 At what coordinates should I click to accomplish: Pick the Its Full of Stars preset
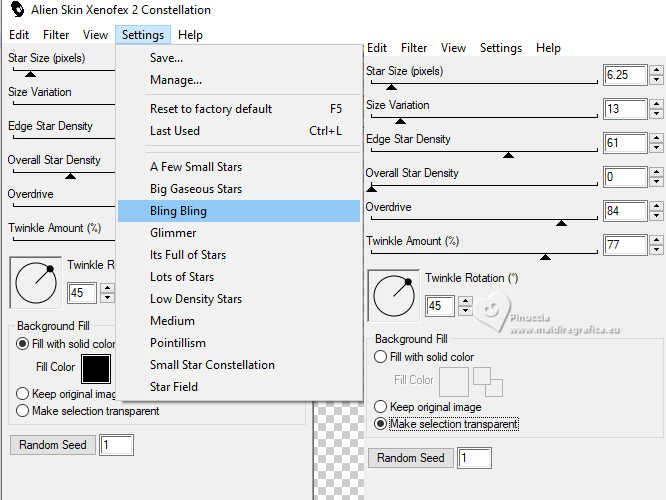239,255
